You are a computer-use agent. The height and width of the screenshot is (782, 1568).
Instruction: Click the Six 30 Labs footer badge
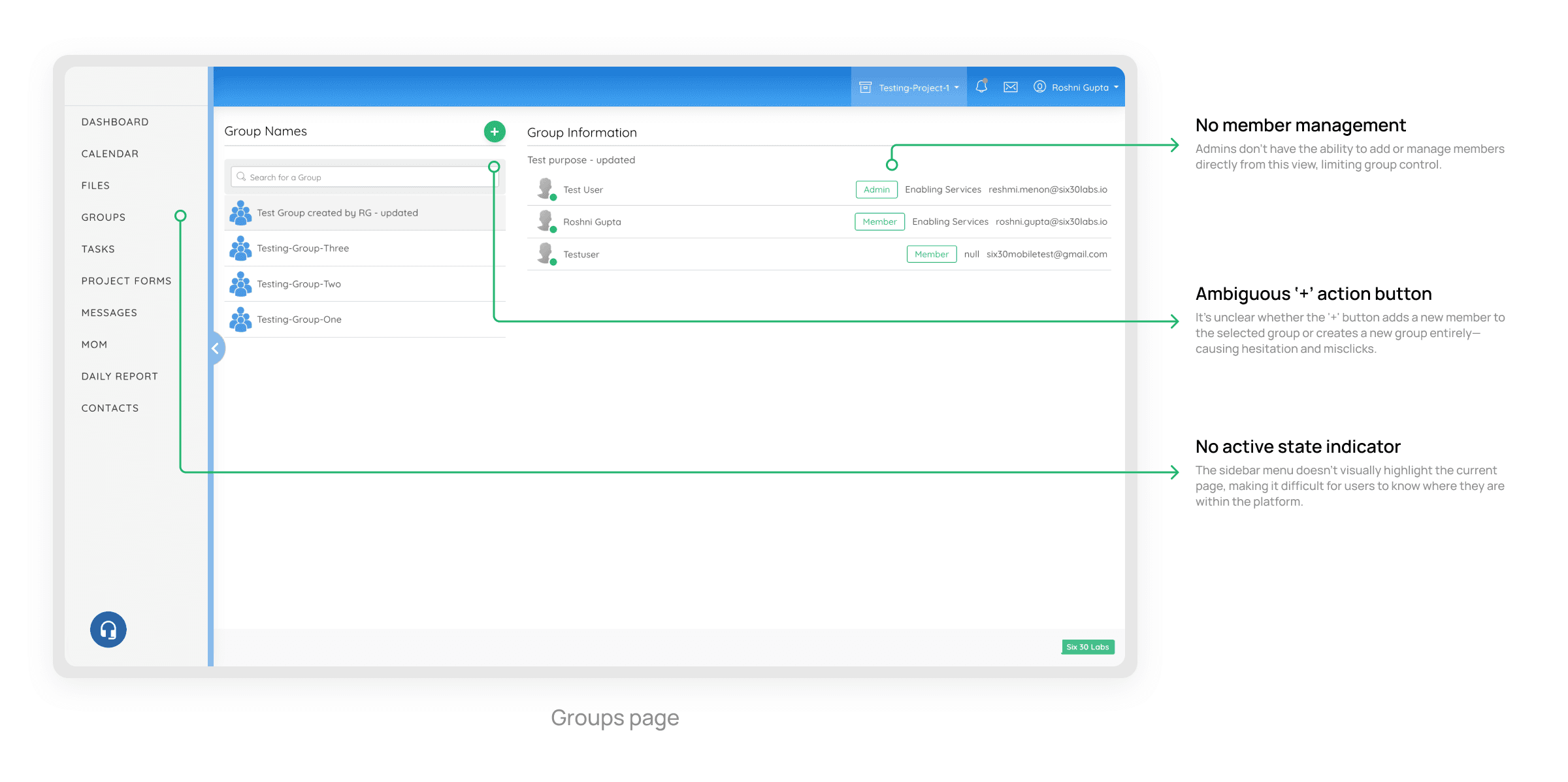coord(1088,647)
